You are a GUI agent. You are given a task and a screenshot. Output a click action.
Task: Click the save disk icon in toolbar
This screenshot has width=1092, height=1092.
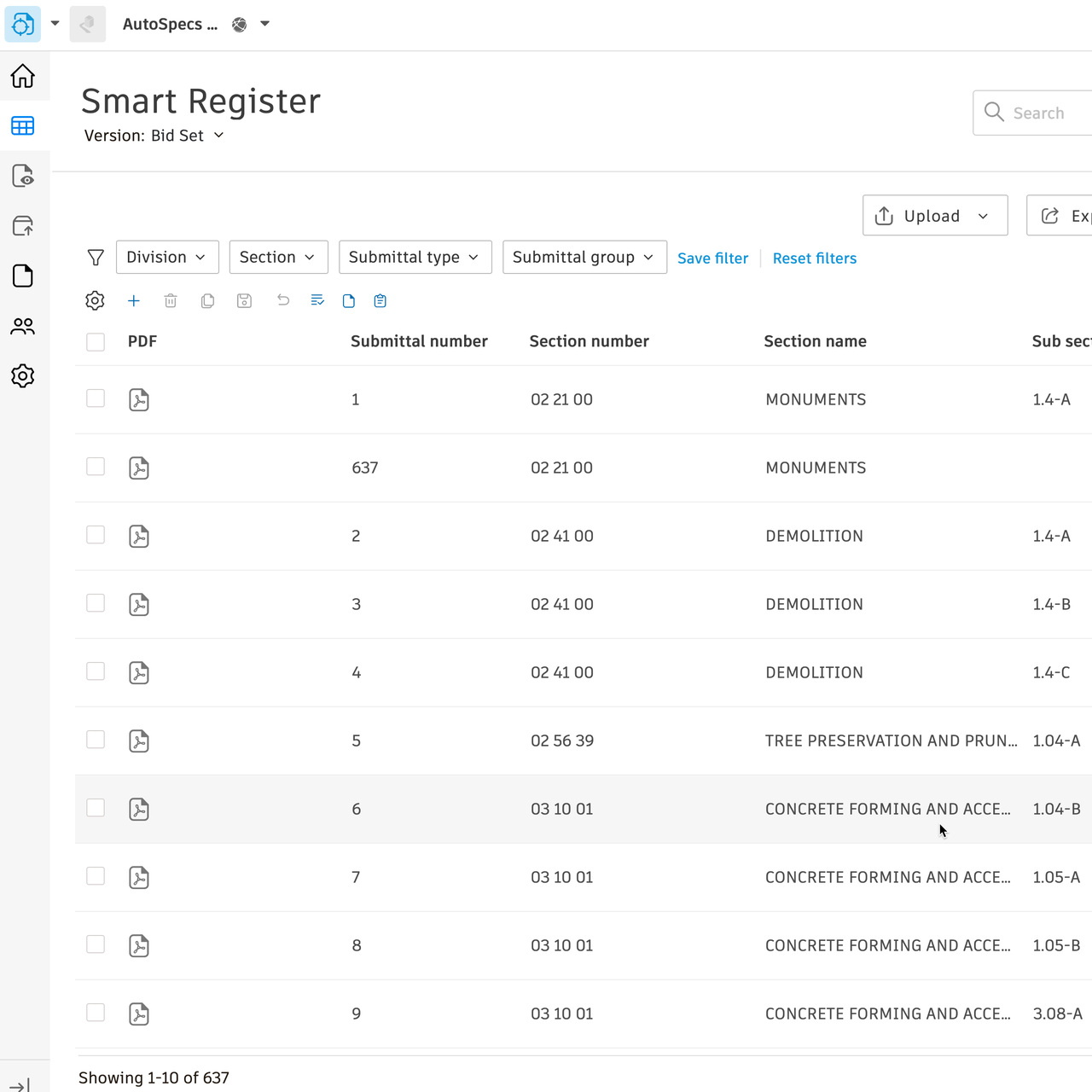[x=244, y=300]
